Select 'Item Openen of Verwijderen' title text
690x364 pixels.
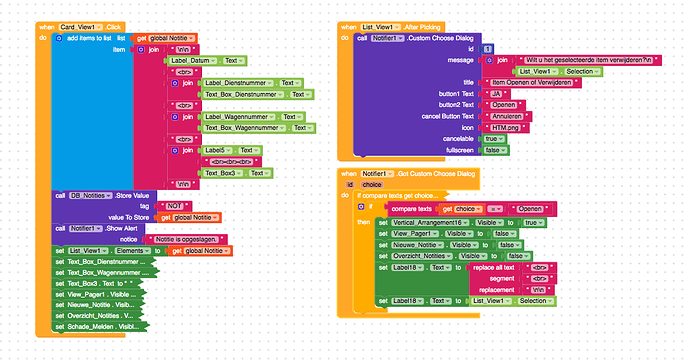[532, 83]
